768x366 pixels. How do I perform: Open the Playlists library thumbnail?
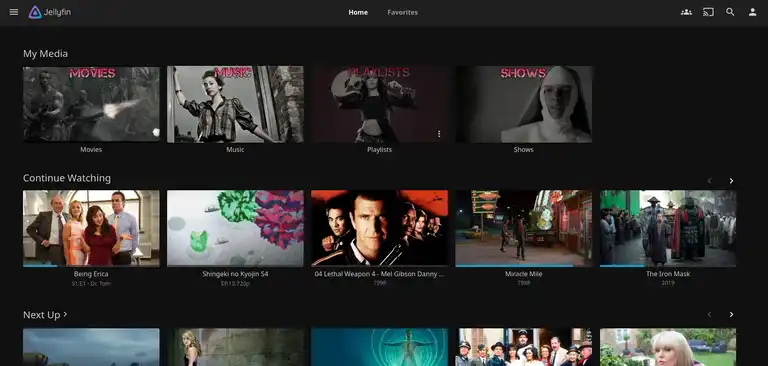(380, 104)
